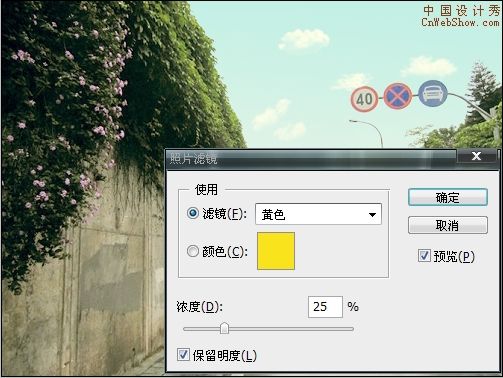Select the 滤镜 radio button

coord(193,213)
